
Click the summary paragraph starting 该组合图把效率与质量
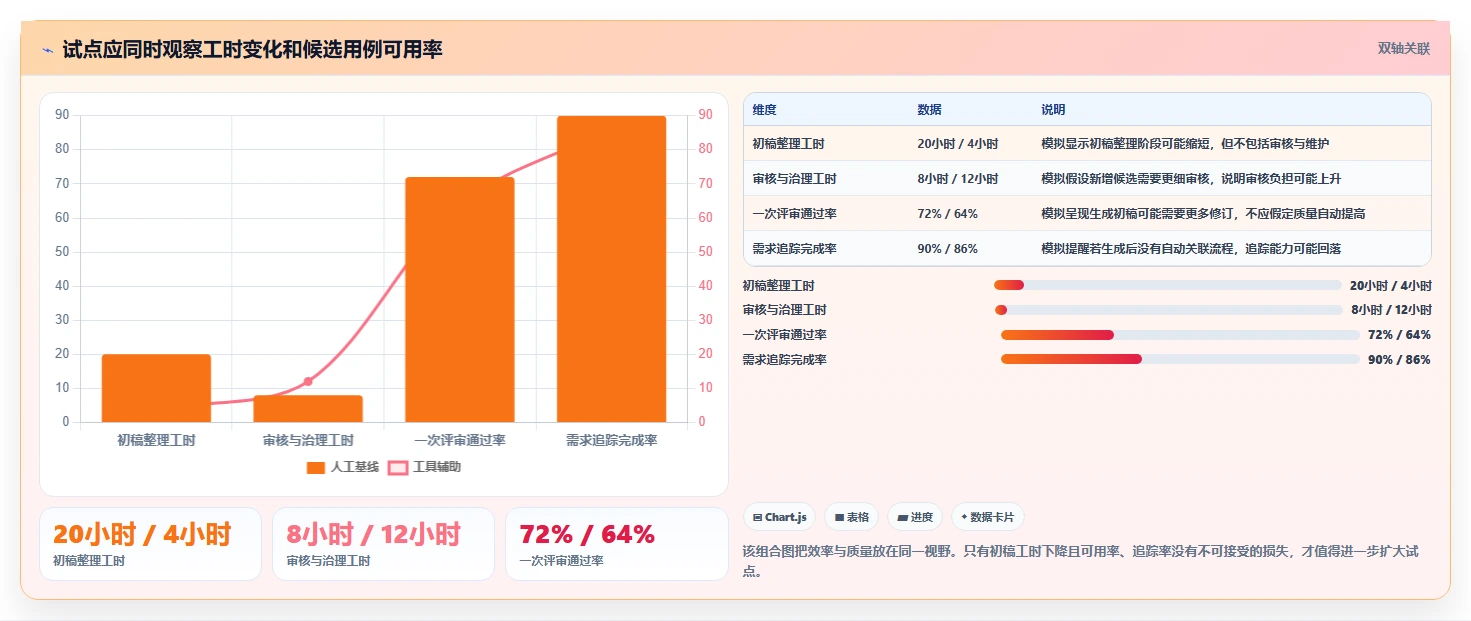click(x=1087, y=561)
